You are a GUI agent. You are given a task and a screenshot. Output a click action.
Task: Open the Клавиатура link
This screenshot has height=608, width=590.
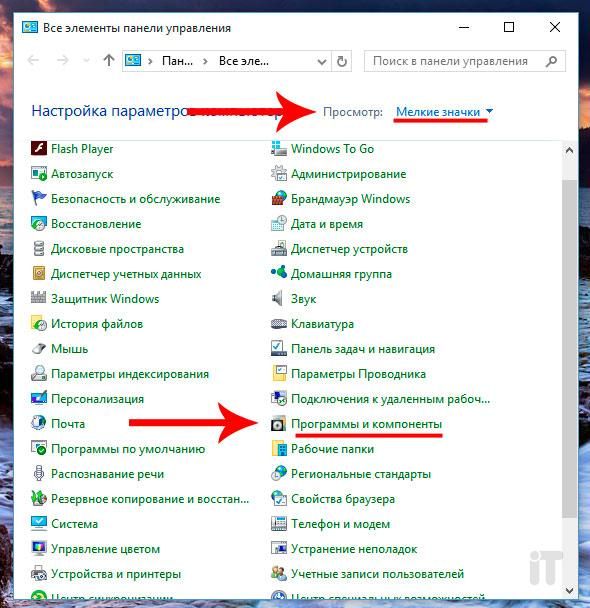(322, 324)
